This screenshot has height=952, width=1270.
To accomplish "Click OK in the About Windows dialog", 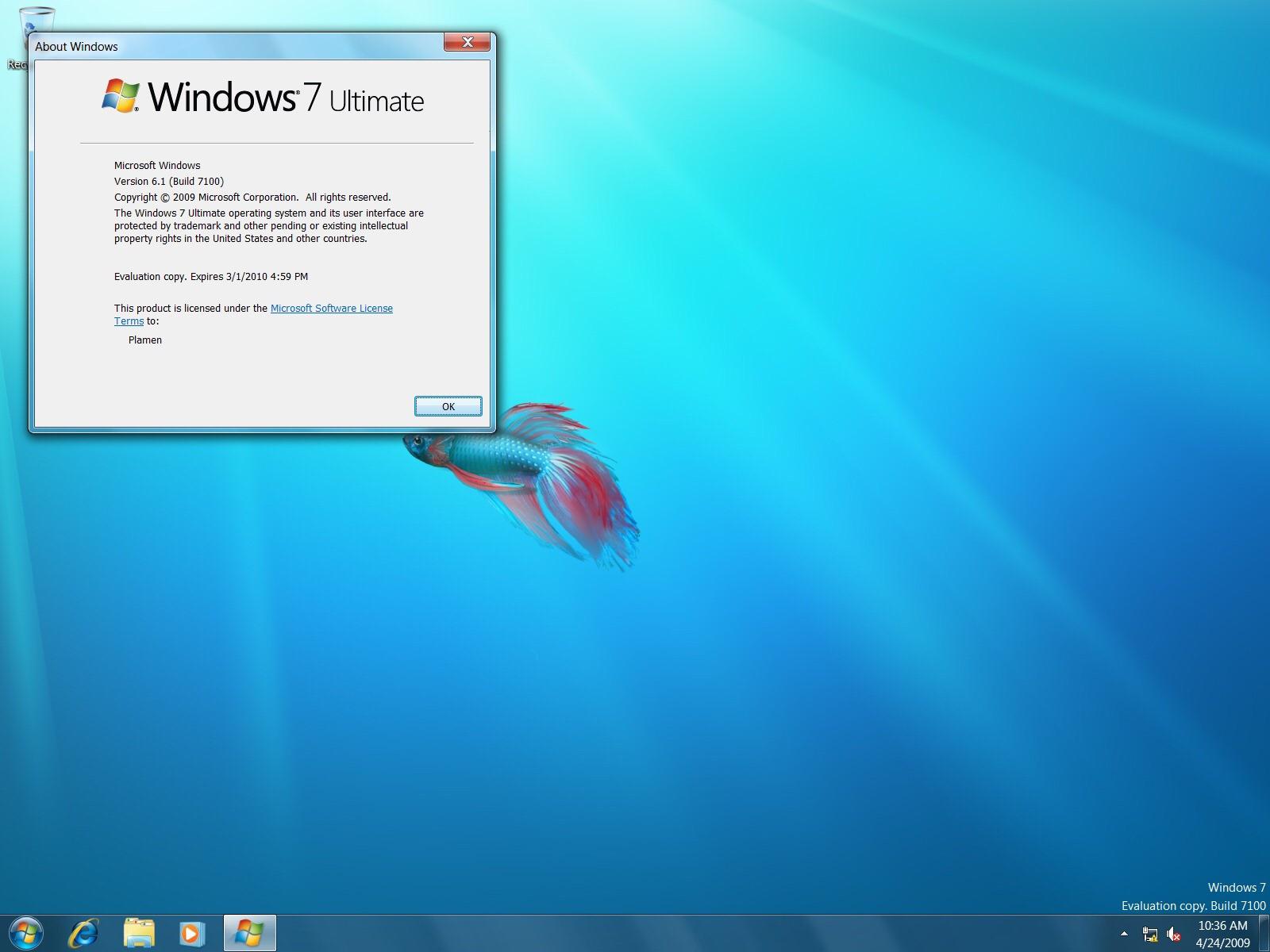I will 448,406.
